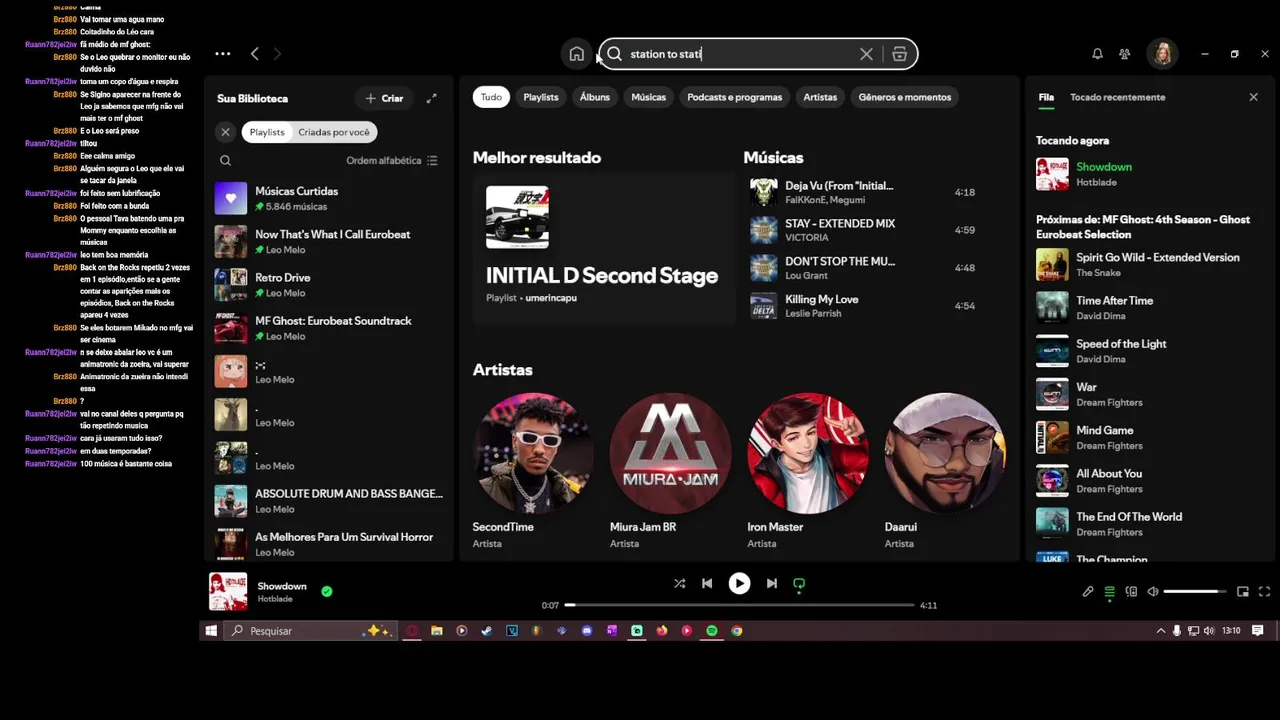Viewport: 1280px width, 720px height.
Task: Skip to next track
Action: pos(771,583)
